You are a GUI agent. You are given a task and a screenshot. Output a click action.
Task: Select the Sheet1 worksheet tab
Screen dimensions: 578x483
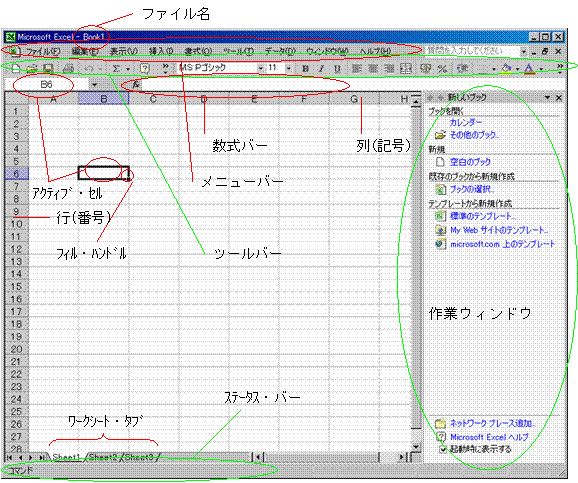(x=66, y=457)
